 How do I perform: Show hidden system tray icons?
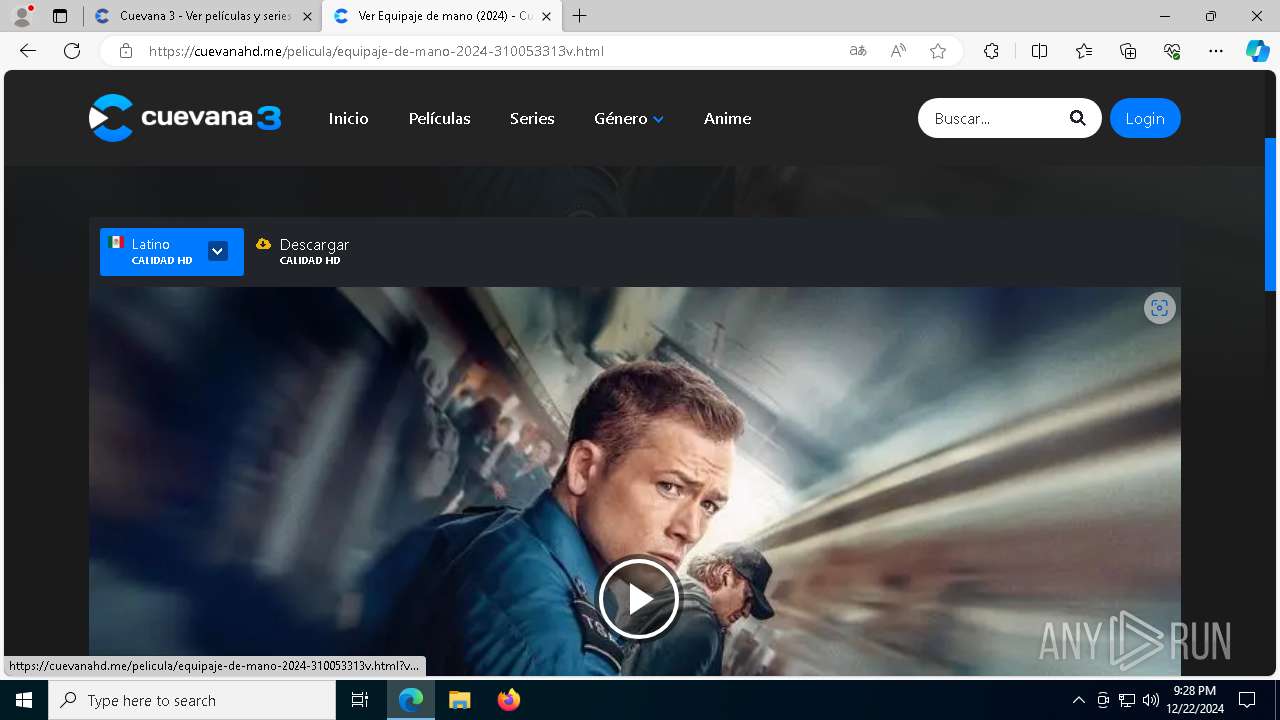tap(1078, 700)
